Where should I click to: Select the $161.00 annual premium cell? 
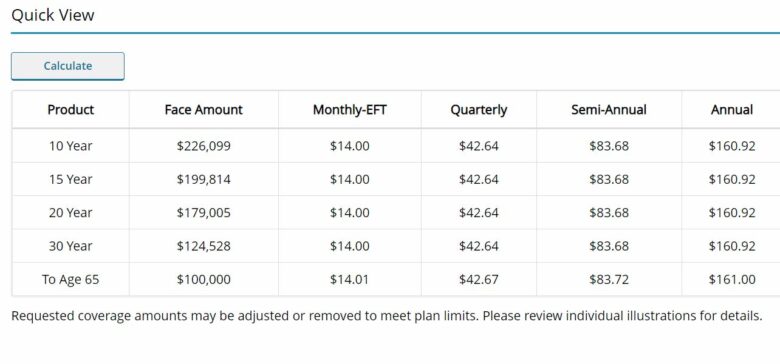click(732, 279)
